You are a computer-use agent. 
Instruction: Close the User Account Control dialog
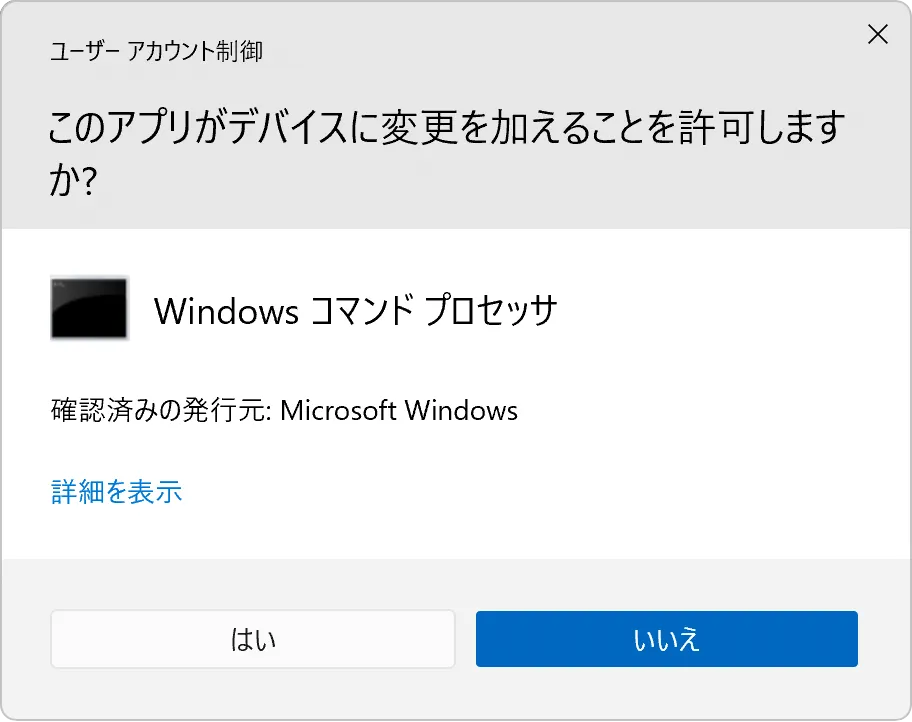click(x=877, y=36)
